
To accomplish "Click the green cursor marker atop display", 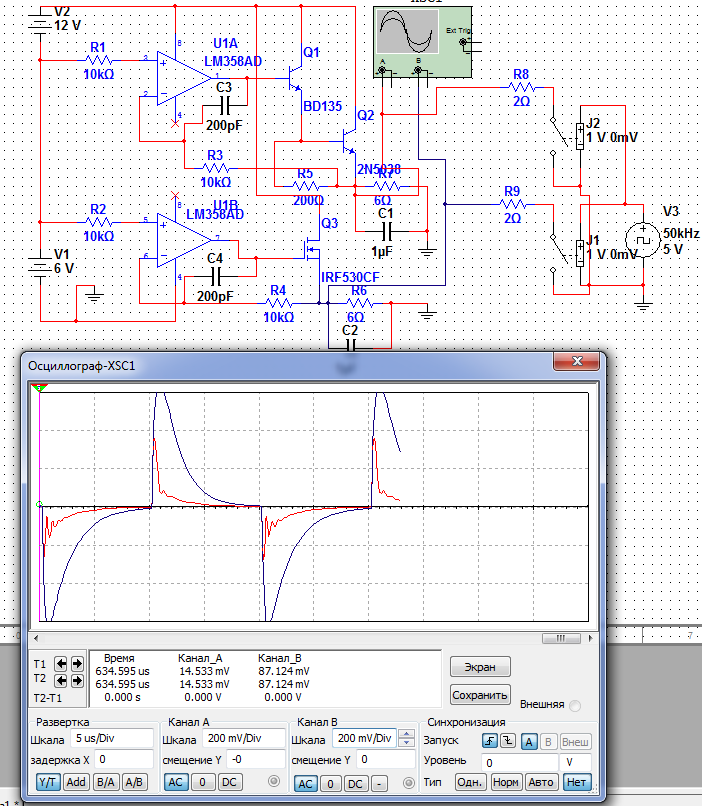I will point(39,388).
